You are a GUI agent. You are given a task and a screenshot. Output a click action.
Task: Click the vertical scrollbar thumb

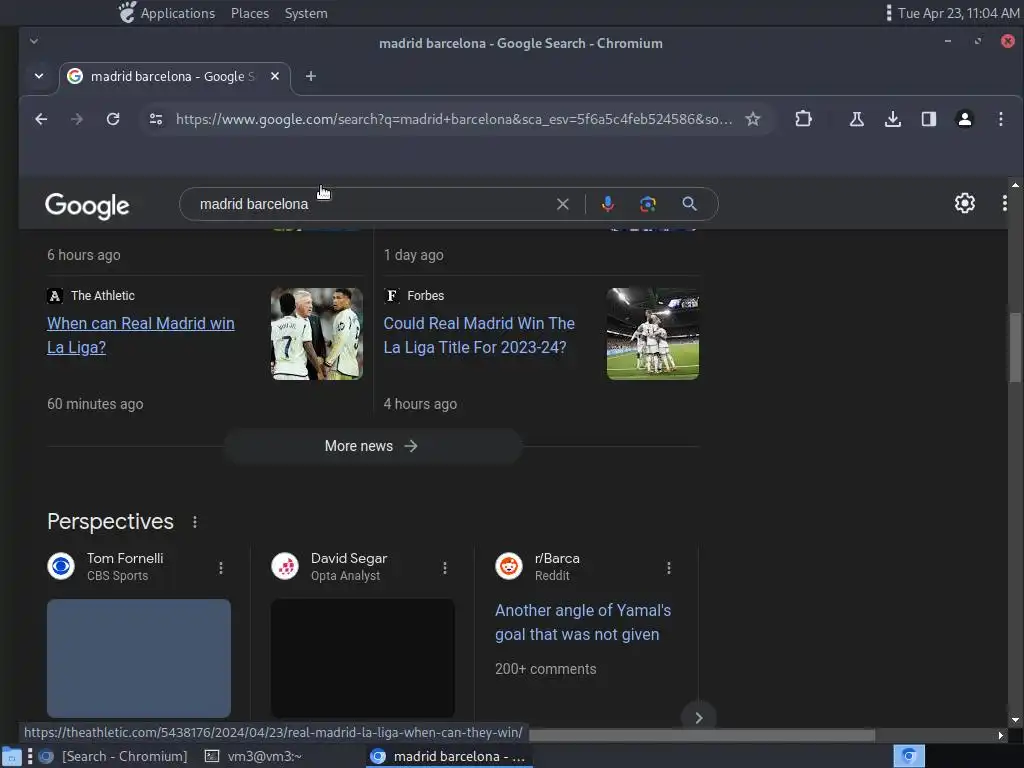coord(1014,347)
